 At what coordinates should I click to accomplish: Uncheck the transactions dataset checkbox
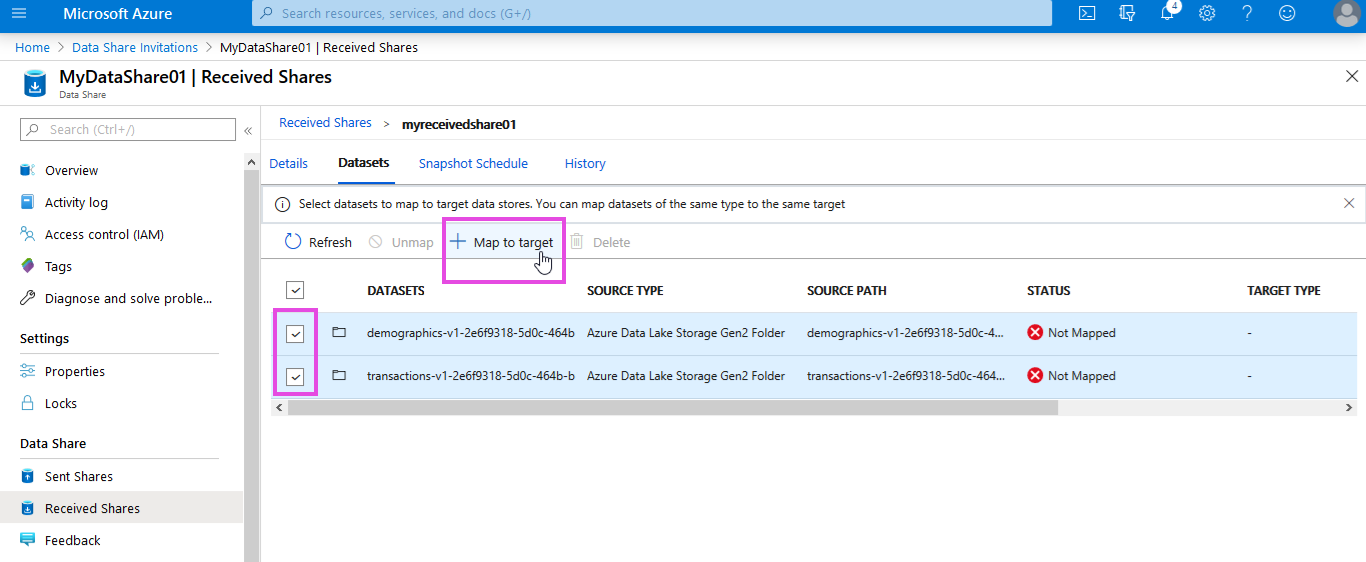[295, 377]
